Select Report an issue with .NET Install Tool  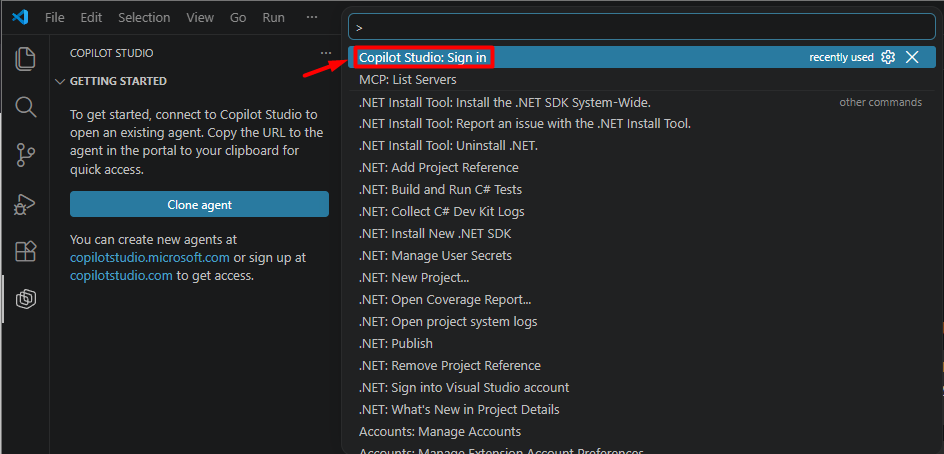(642, 124)
